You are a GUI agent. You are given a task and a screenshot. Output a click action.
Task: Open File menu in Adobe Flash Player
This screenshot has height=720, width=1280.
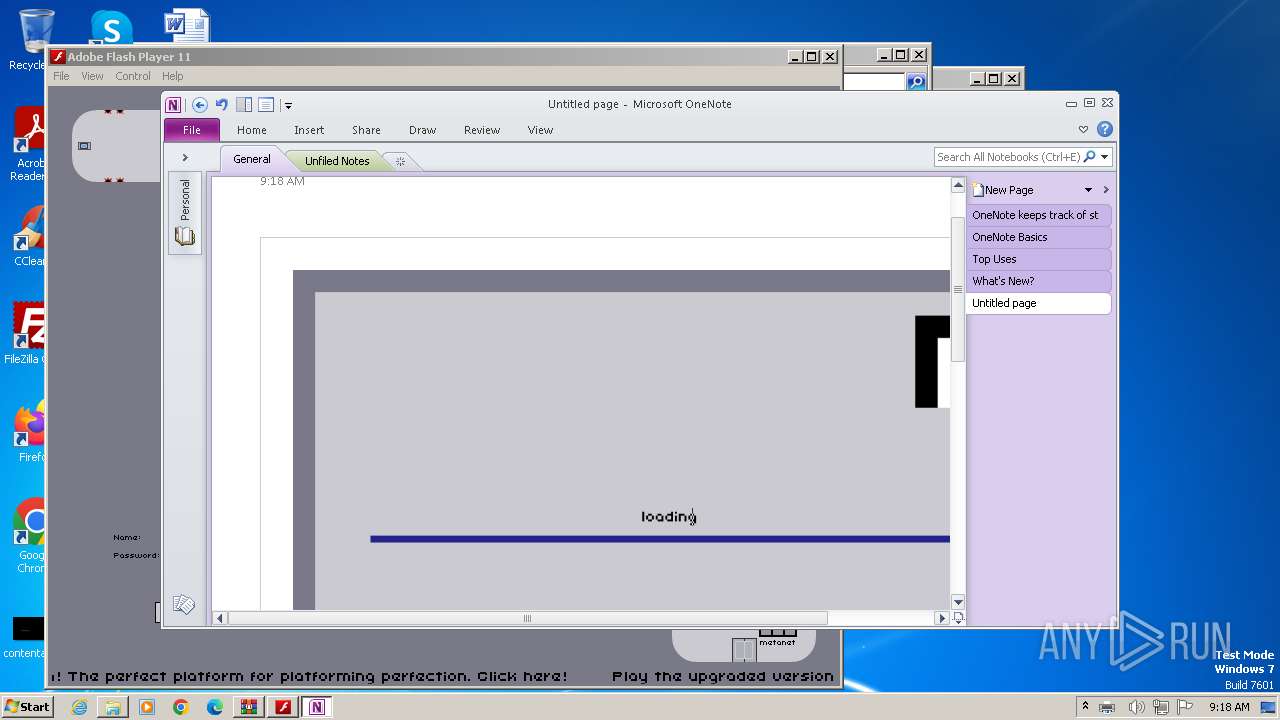tap(61, 76)
